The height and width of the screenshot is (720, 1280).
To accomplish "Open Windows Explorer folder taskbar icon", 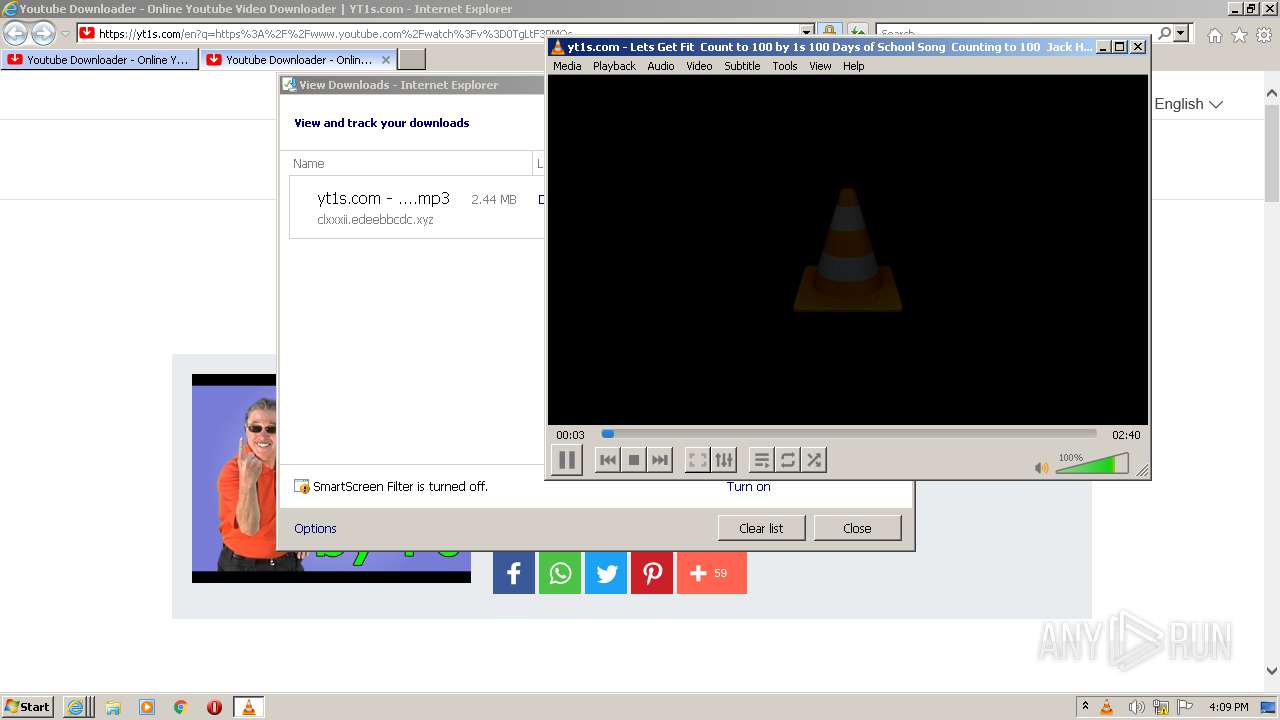I will point(113,707).
